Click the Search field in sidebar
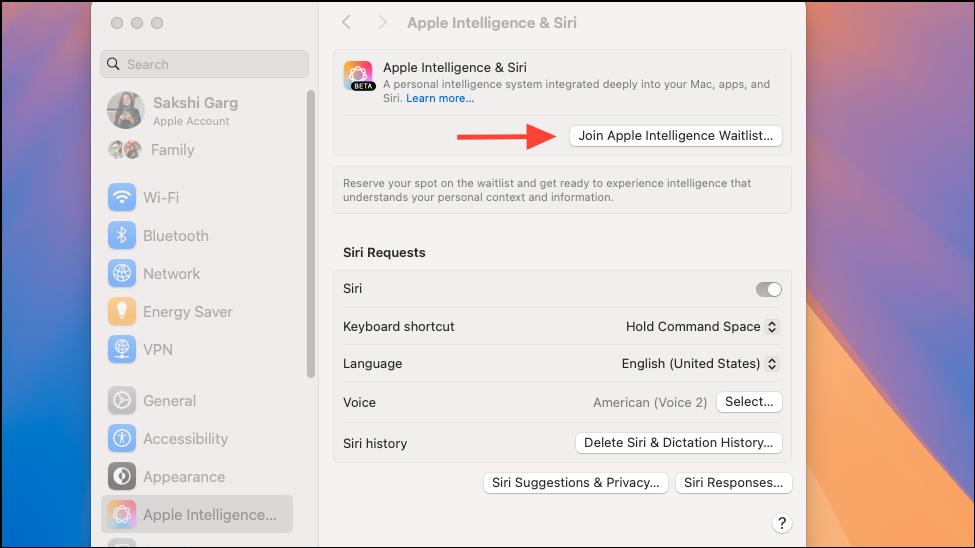 pos(204,64)
